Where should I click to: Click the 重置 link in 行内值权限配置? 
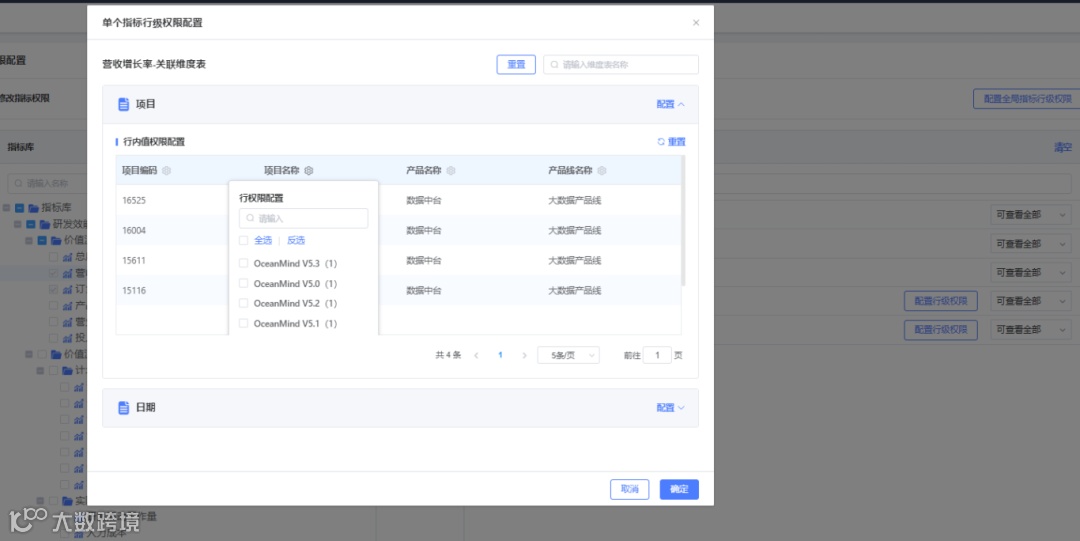click(x=676, y=142)
